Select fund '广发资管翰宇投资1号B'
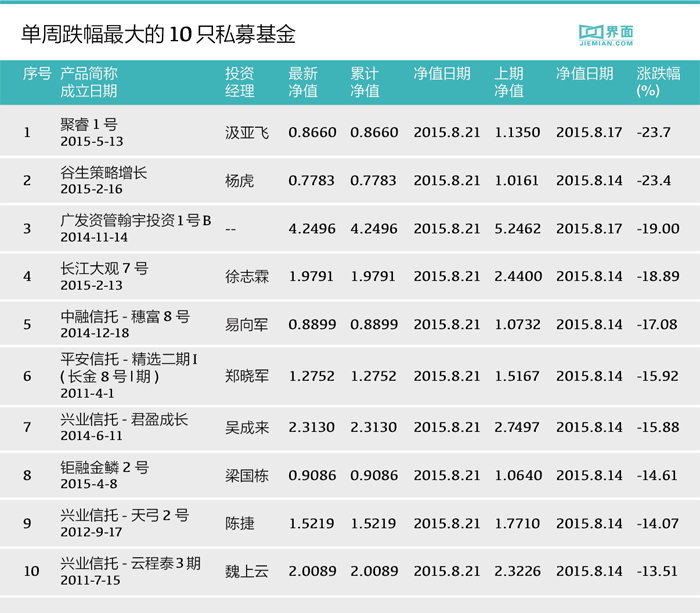700x613 pixels. 136,221
